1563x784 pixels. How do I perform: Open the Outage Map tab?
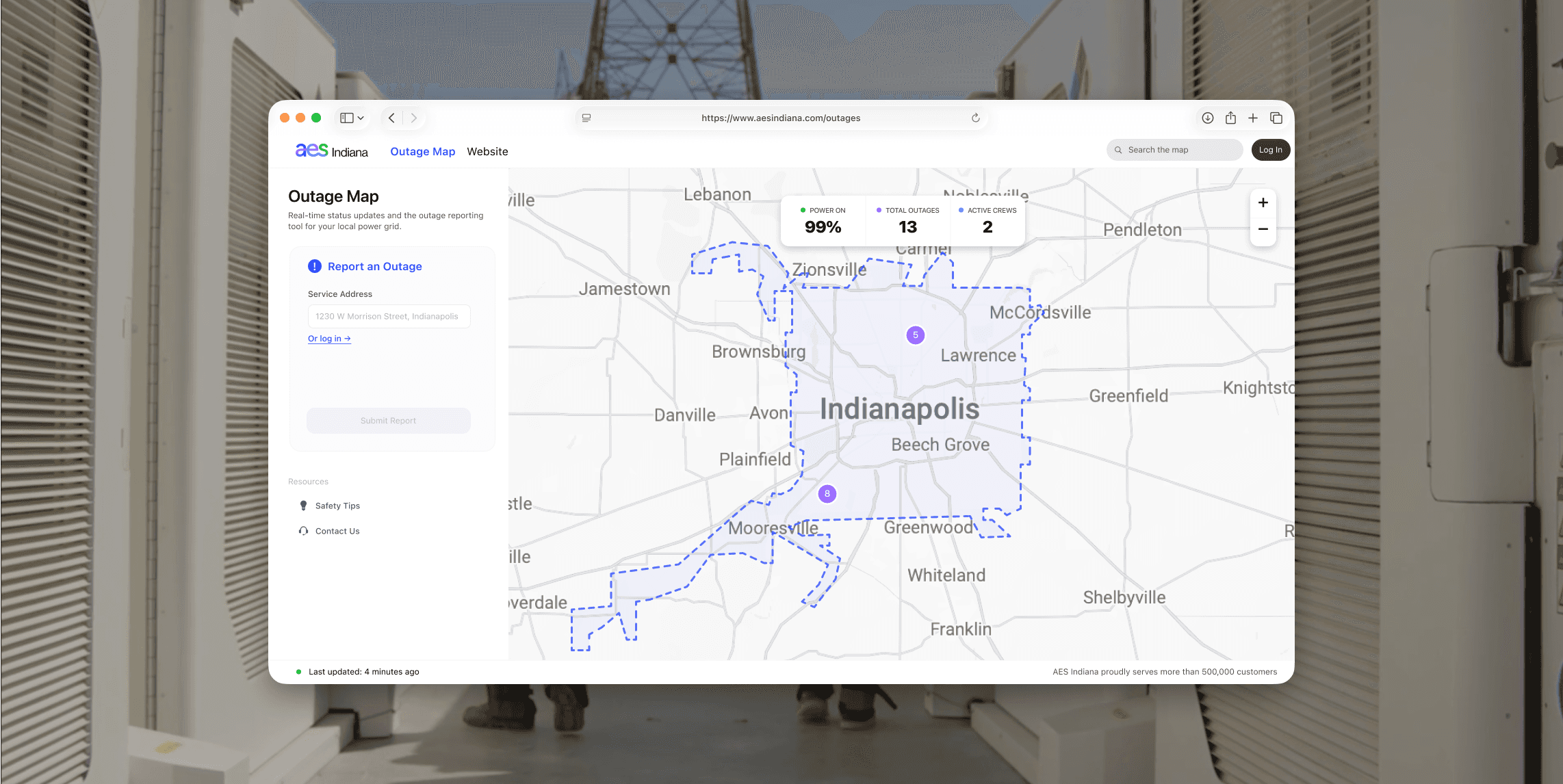(422, 151)
